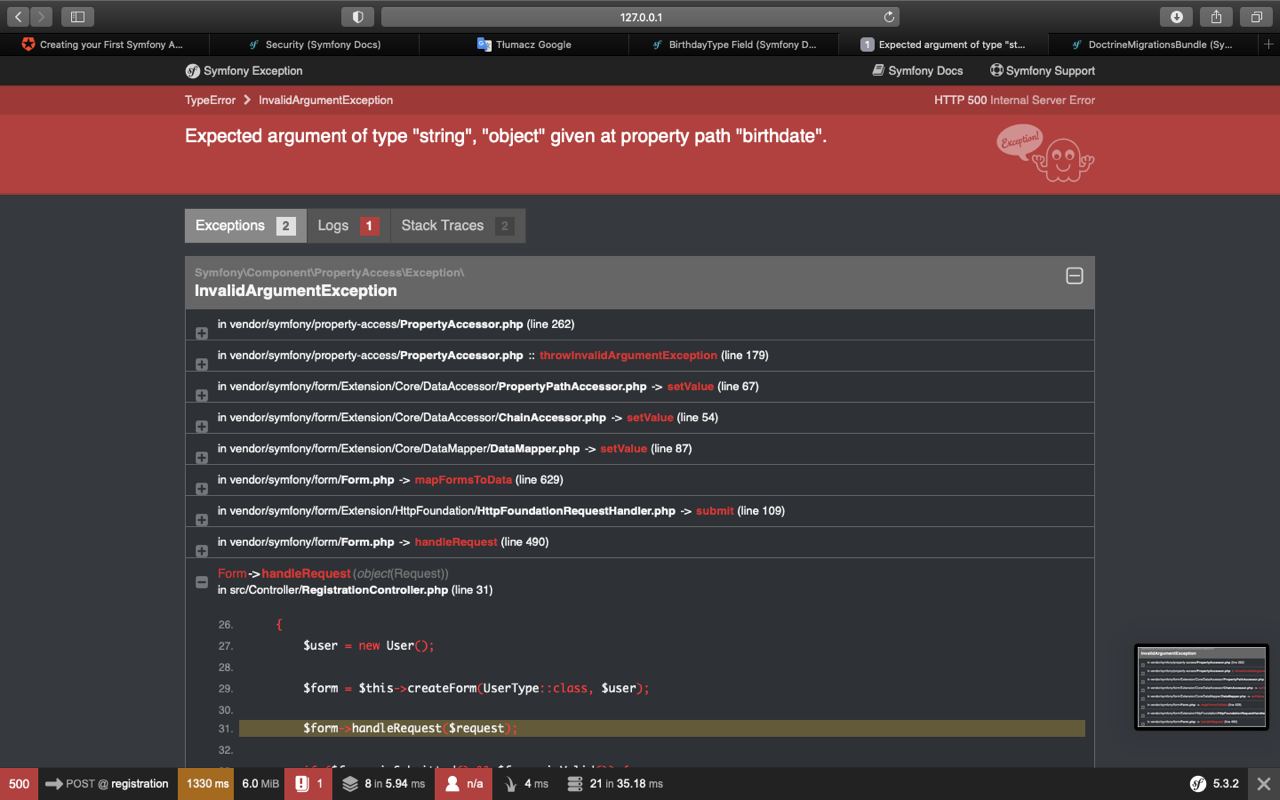This screenshot has height=800, width=1280.
Task: Switch to BirthdayType Field tab
Action: click(x=734, y=44)
